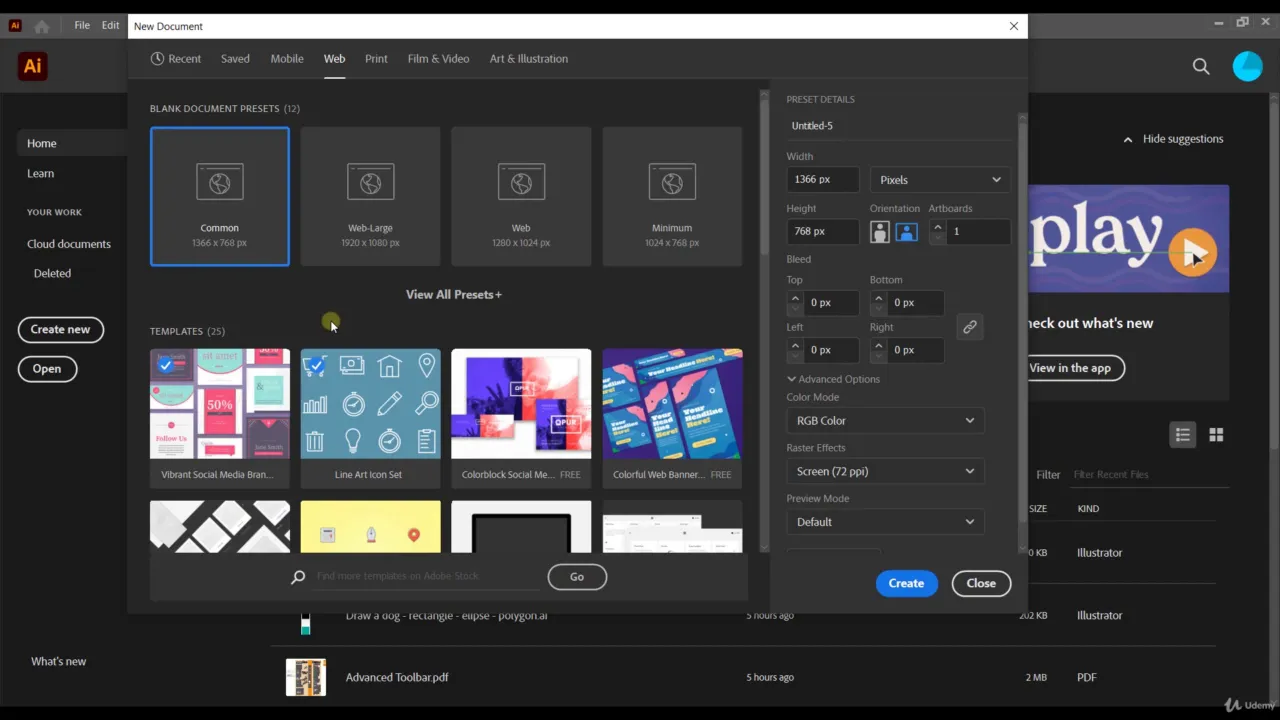The image size is (1280, 720).
Task: Click the Illustrator Ai home logo
Action: tap(33, 66)
